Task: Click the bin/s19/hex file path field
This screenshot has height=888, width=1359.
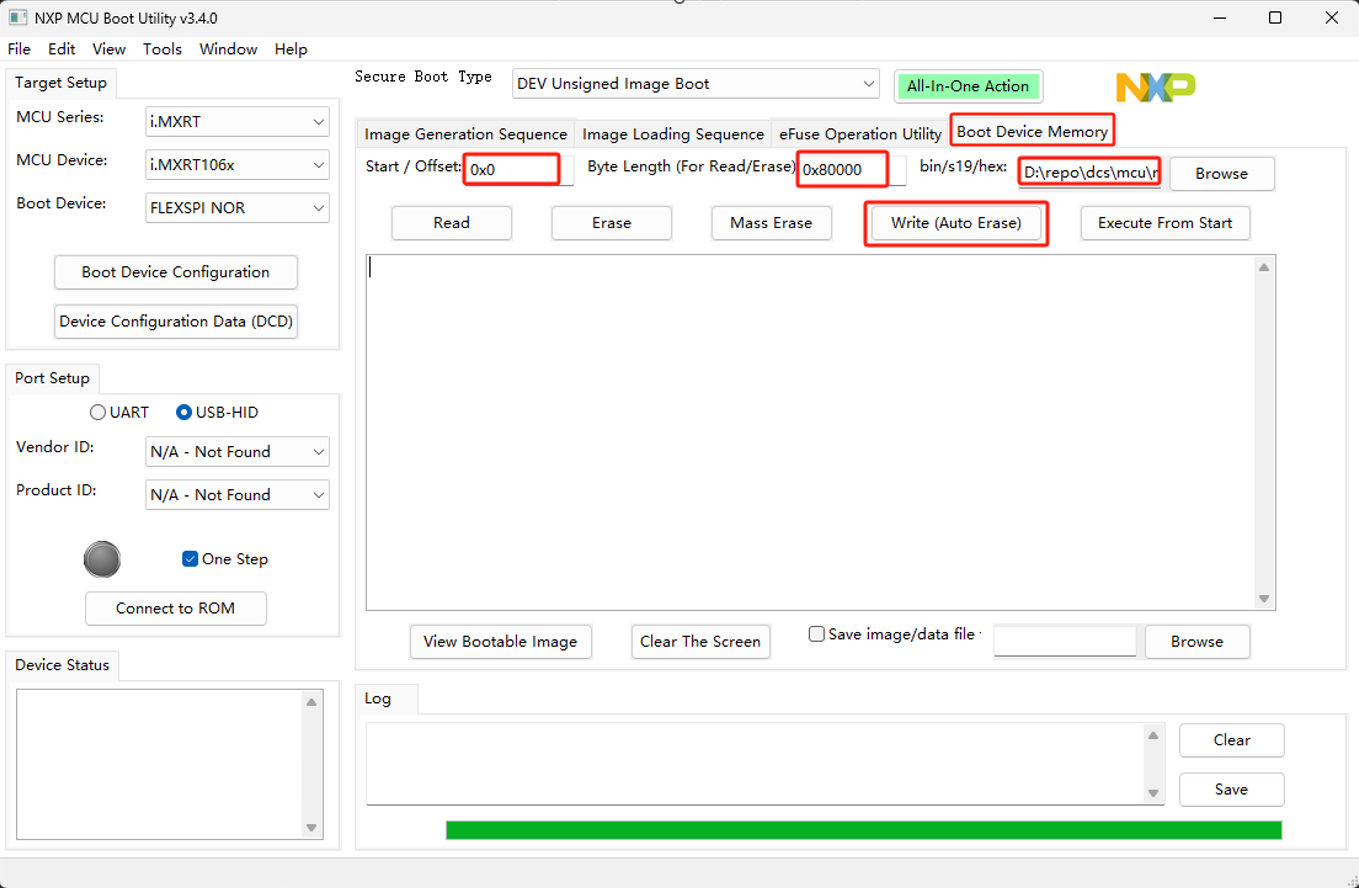Action: 1090,173
